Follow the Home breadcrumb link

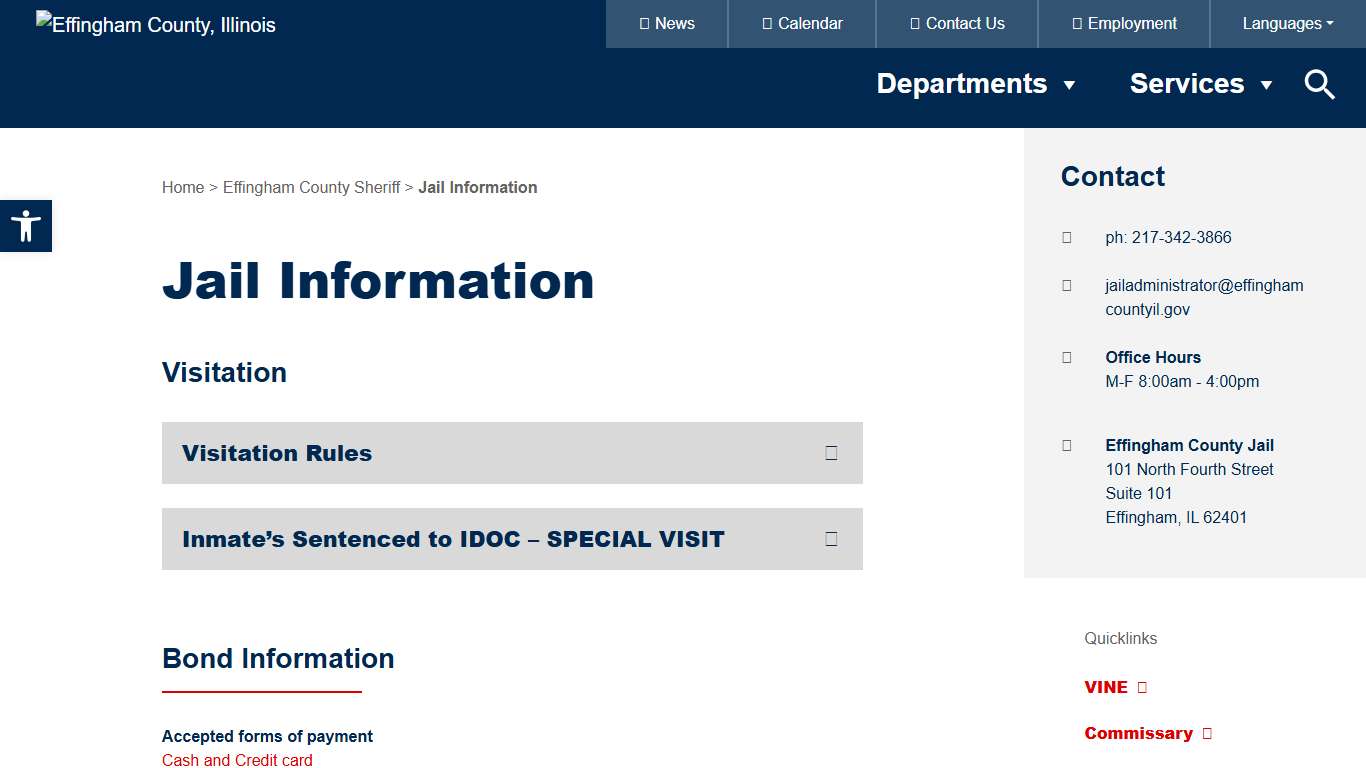pyautogui.click(x=183, y=187)
